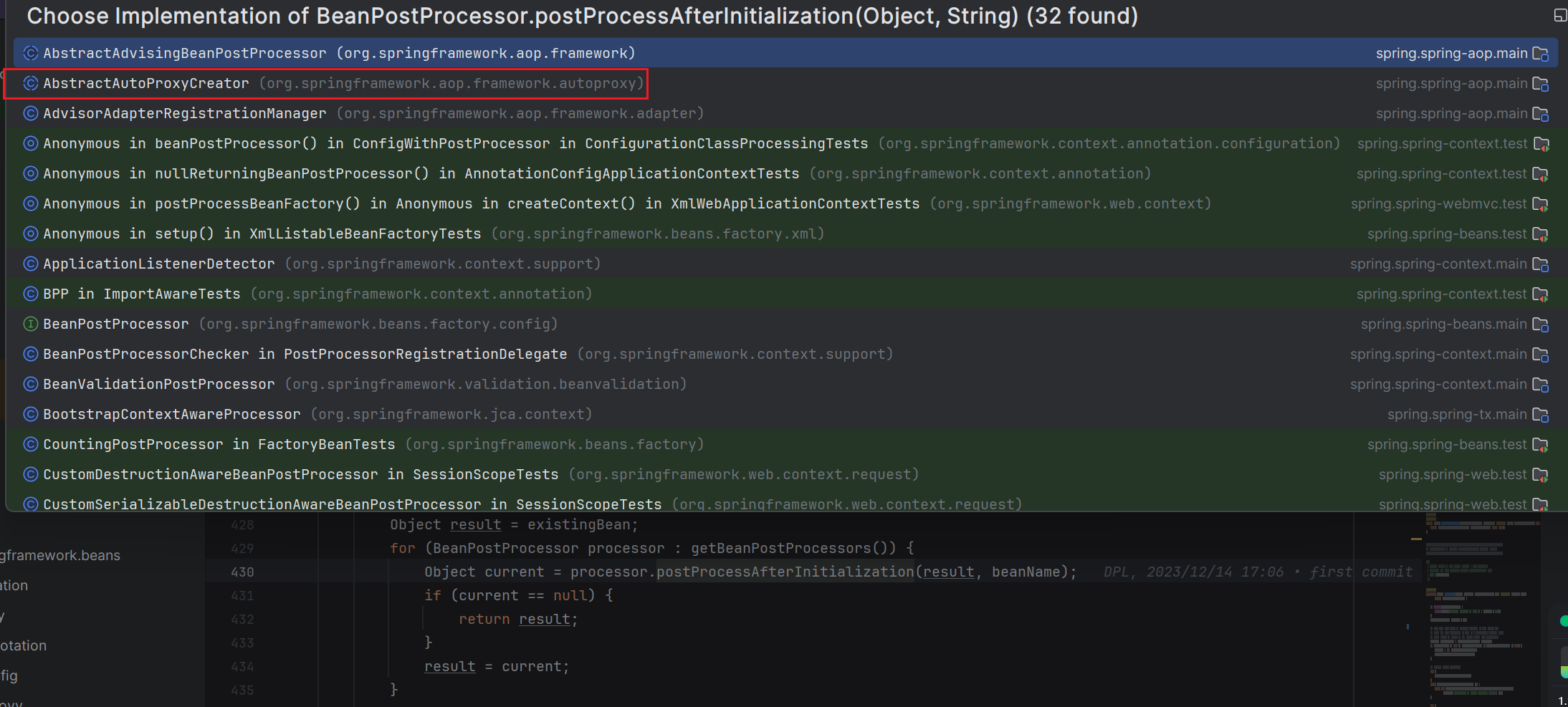
Task: Open popup in Find tool window icon
Action: (1560, 15)
